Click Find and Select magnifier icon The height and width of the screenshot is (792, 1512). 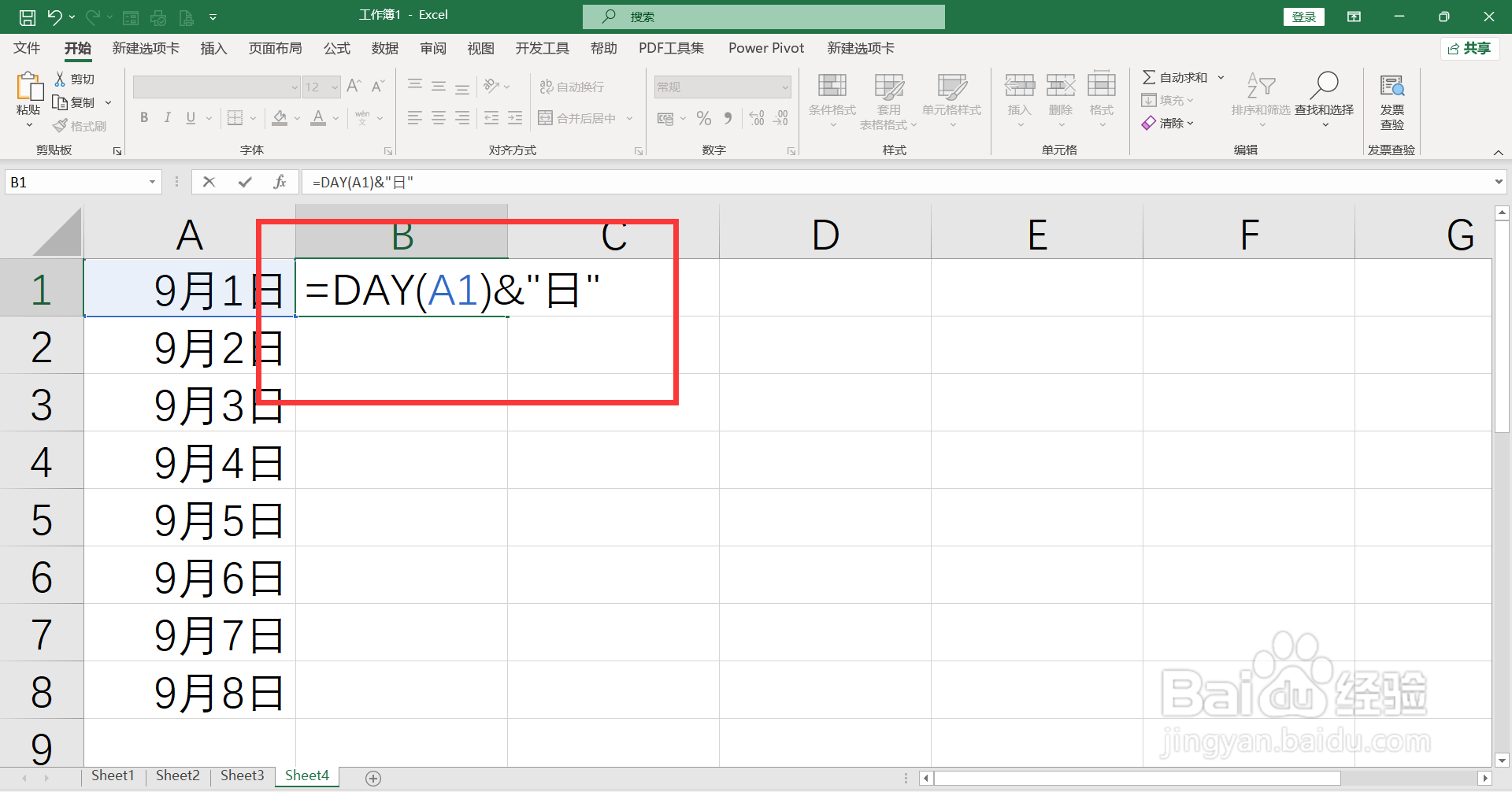(1325, 85)
